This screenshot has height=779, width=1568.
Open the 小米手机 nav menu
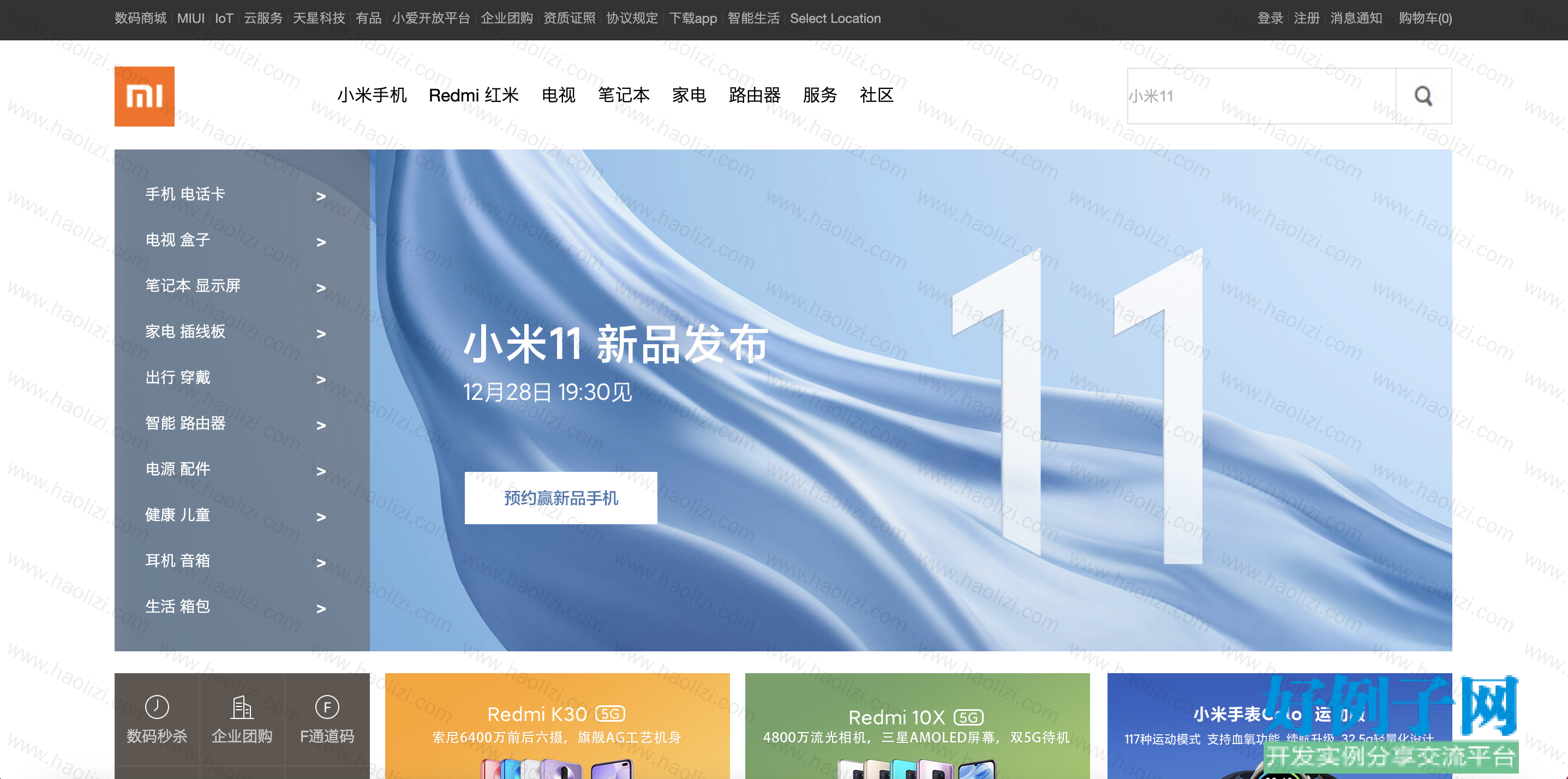(x=372, y=95)
